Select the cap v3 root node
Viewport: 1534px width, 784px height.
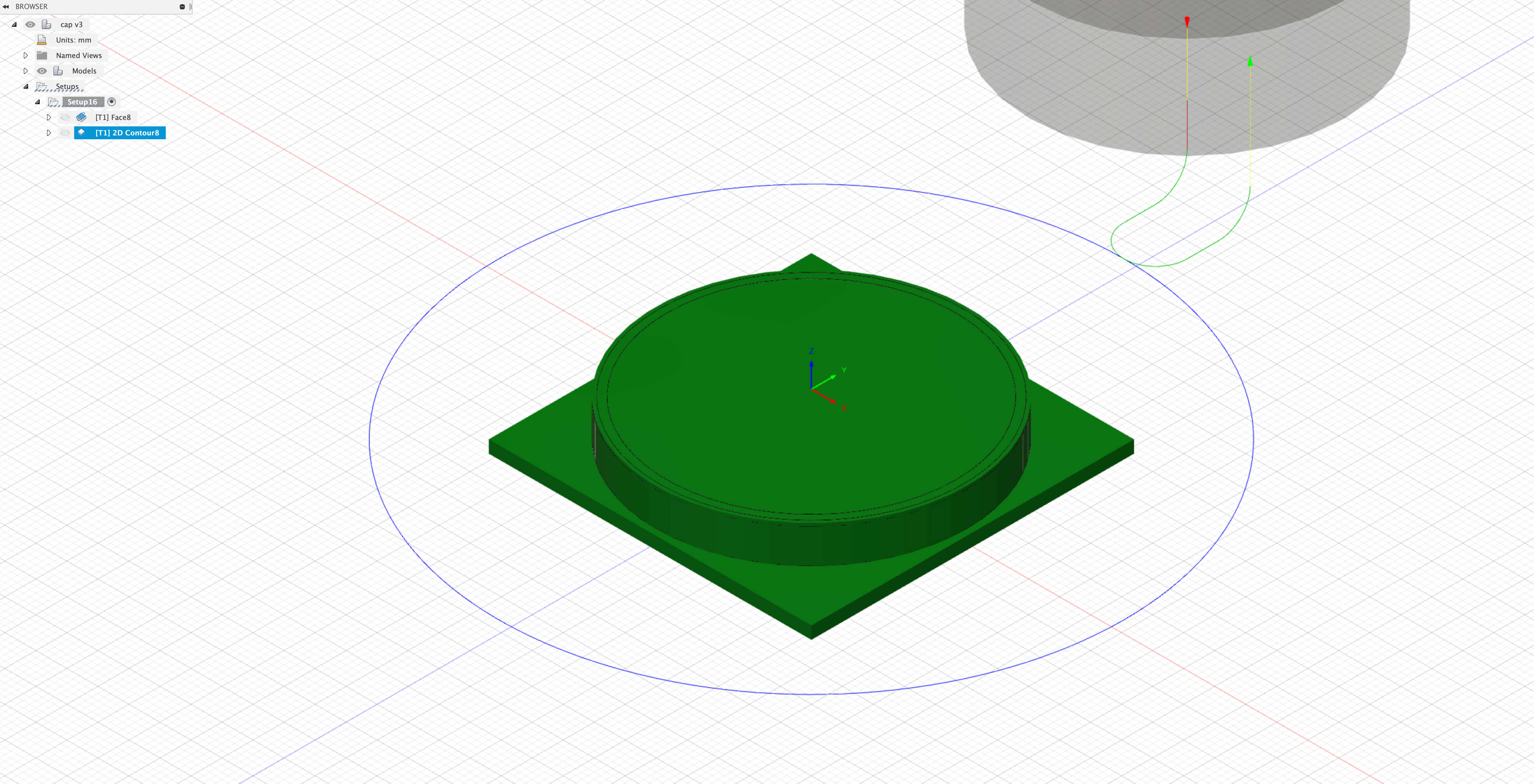[x=72, y=24]
